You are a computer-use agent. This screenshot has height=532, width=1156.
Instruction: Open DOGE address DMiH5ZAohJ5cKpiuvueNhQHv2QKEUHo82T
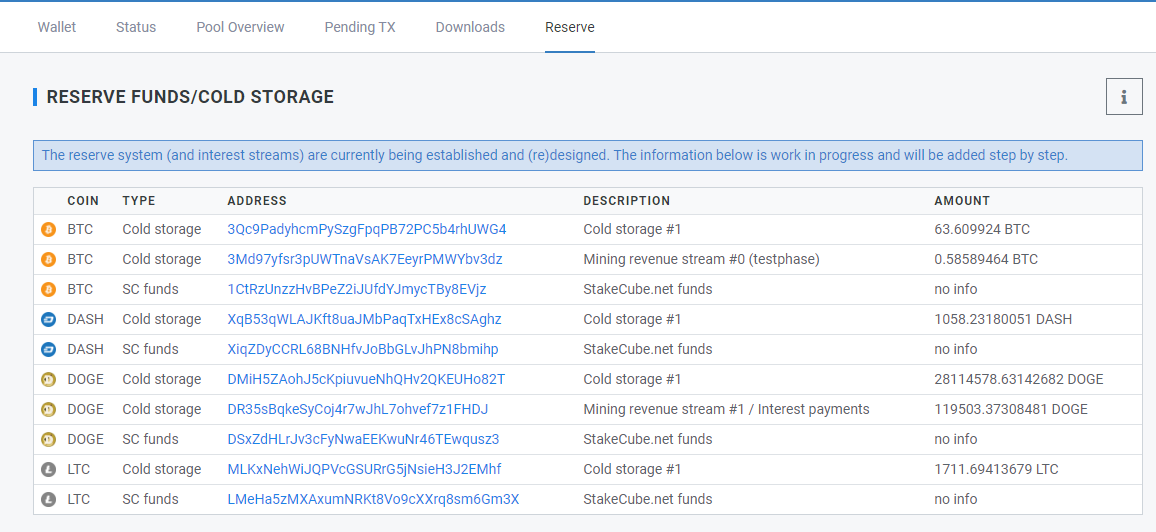[x=366, y=379]
